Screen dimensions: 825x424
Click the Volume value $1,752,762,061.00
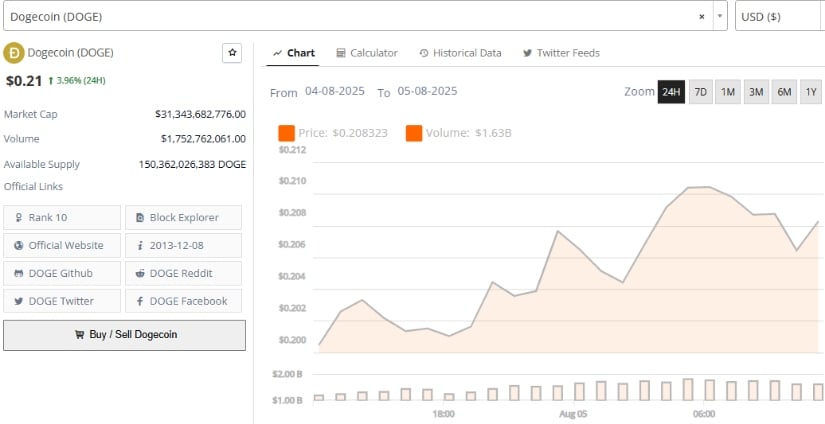coord(203,139)
